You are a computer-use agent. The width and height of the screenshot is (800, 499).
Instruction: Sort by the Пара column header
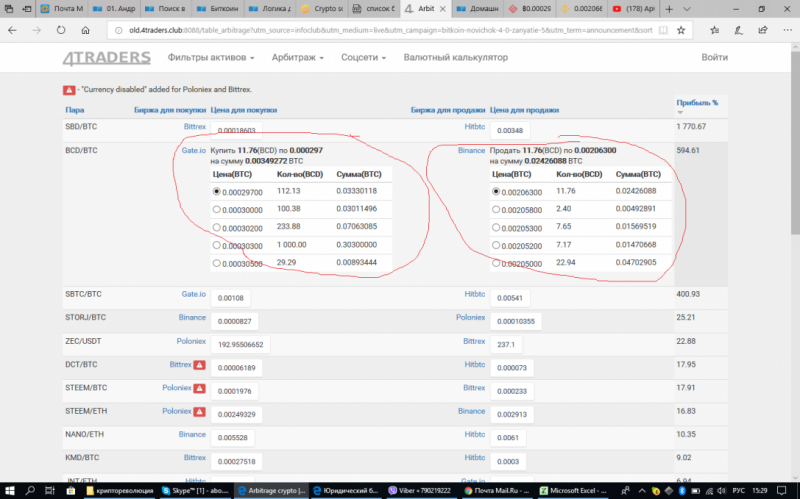74,110
